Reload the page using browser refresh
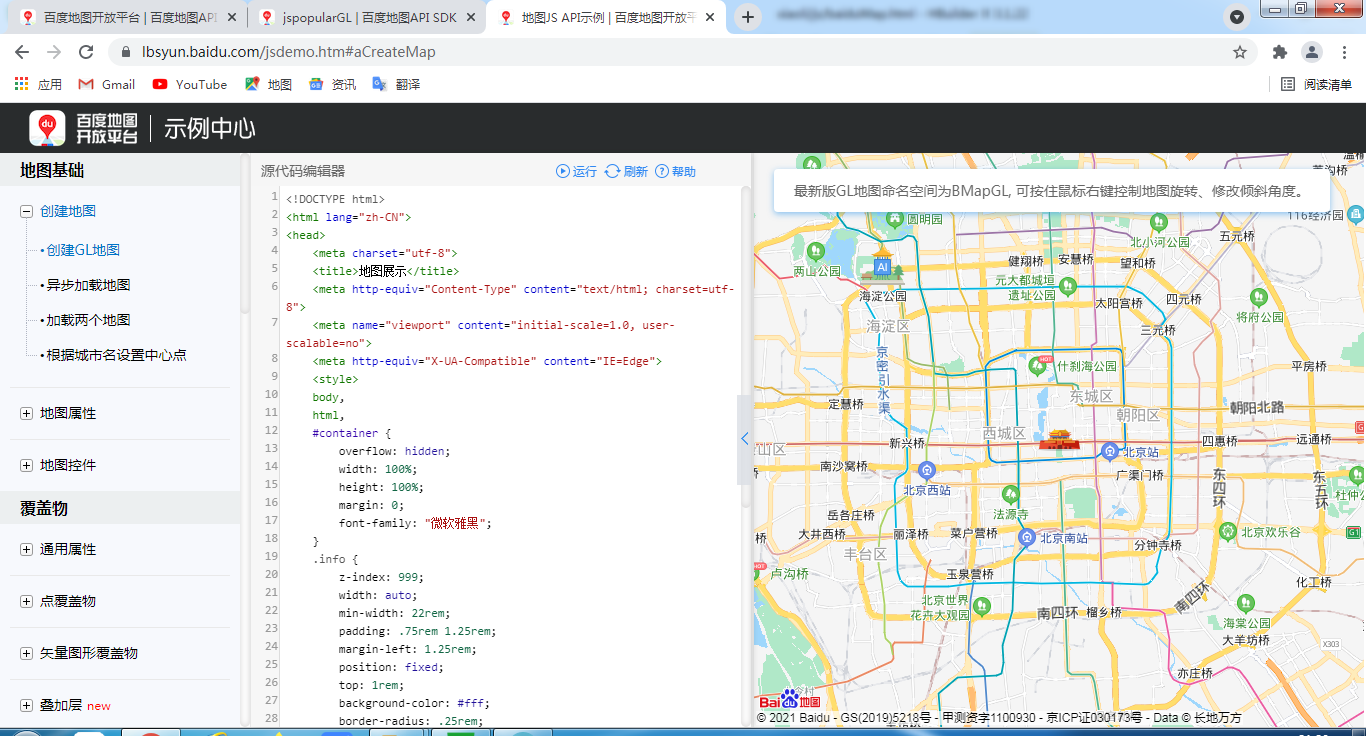This screenshot has height=736, width=1366. (x=86, y=52)
